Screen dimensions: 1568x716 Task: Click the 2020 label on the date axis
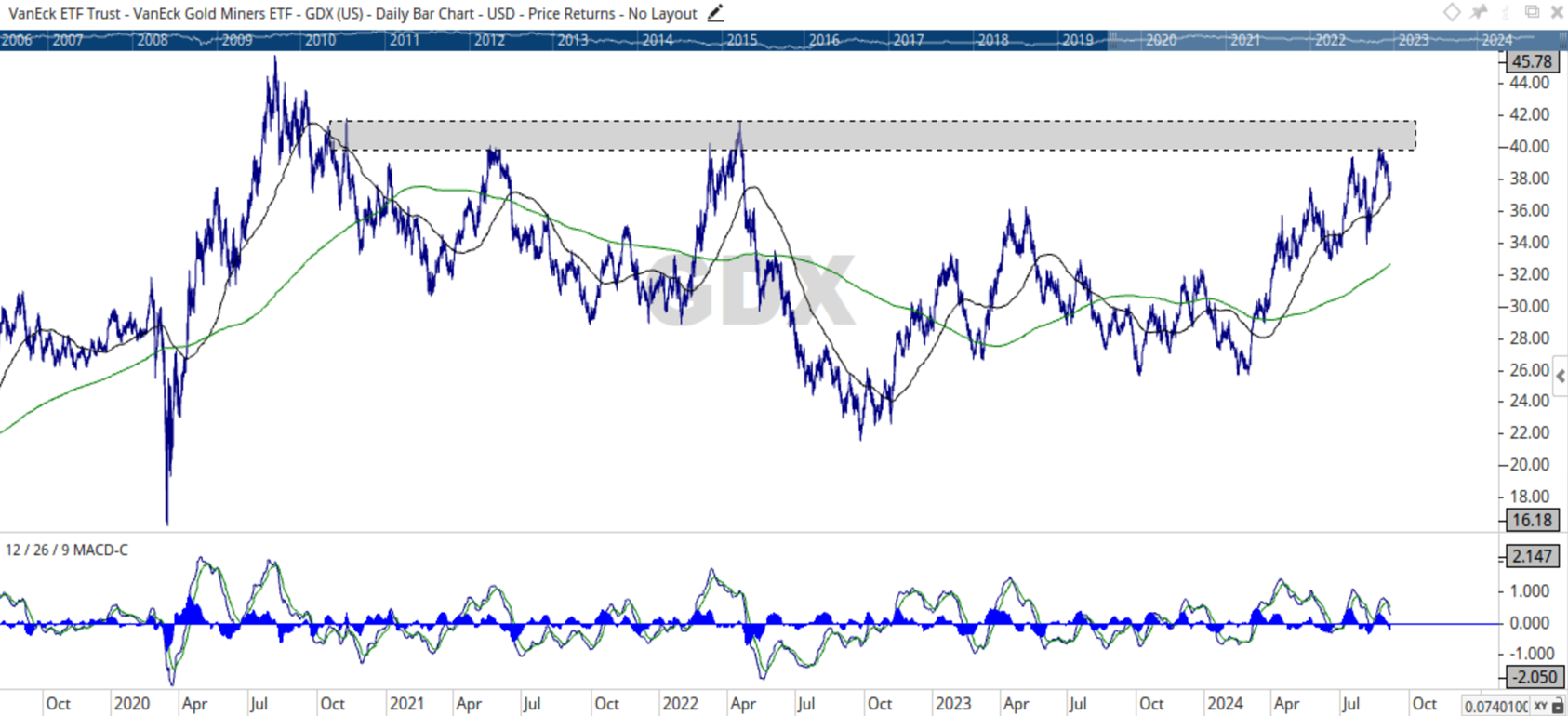point(131,703)
